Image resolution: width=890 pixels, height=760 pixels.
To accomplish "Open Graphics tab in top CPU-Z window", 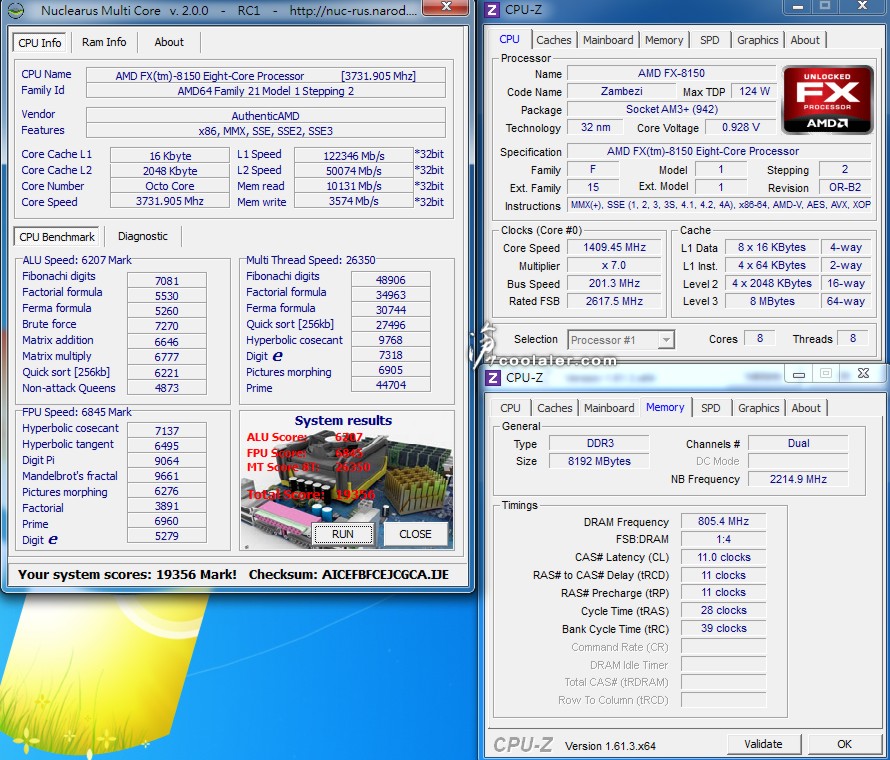I will [x=757, y=40].
